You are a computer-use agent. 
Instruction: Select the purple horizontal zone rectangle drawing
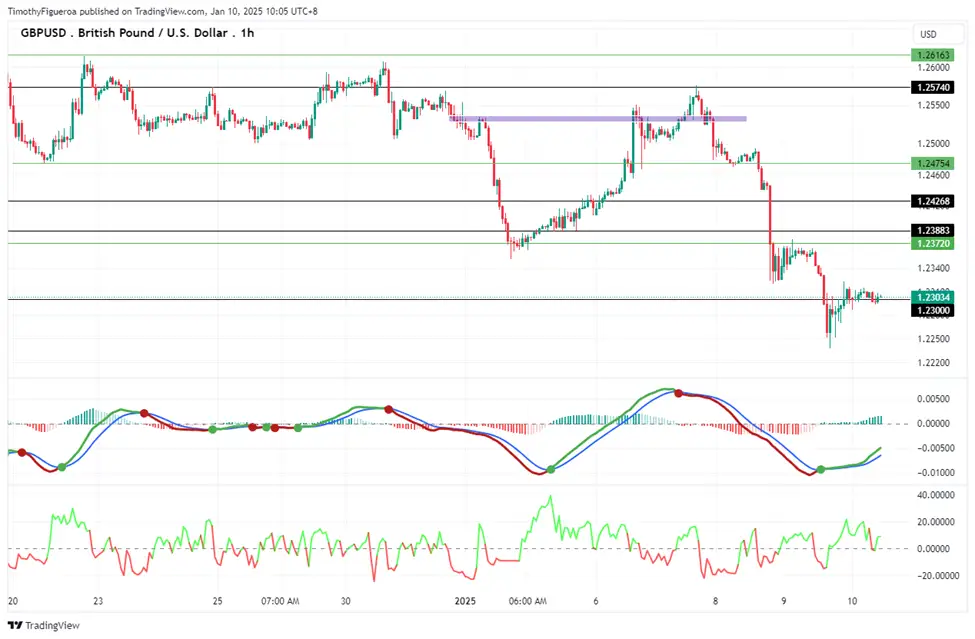[598, 118]
